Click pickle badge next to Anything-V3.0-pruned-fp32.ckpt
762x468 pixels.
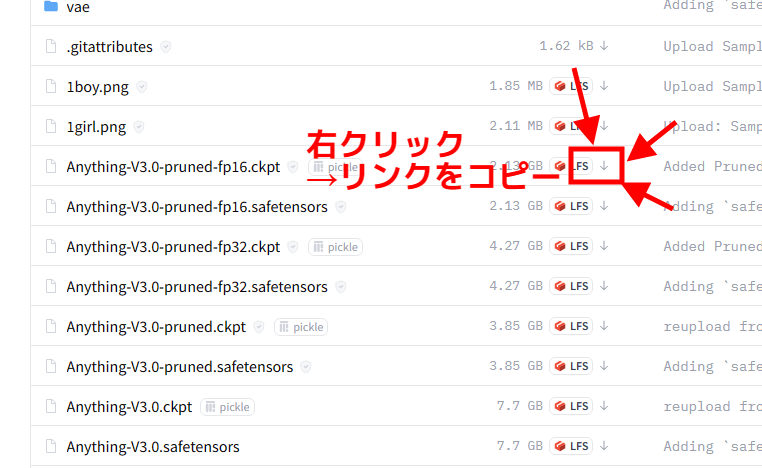click(335, 246)
